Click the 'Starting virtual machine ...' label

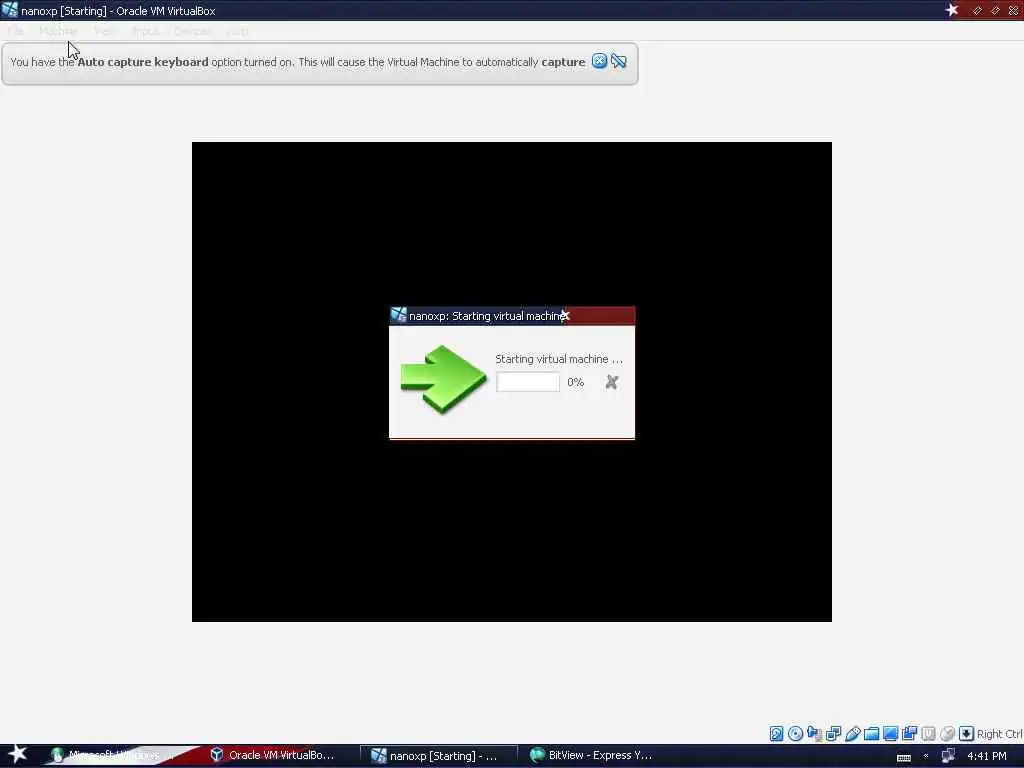tap(559, 359)
